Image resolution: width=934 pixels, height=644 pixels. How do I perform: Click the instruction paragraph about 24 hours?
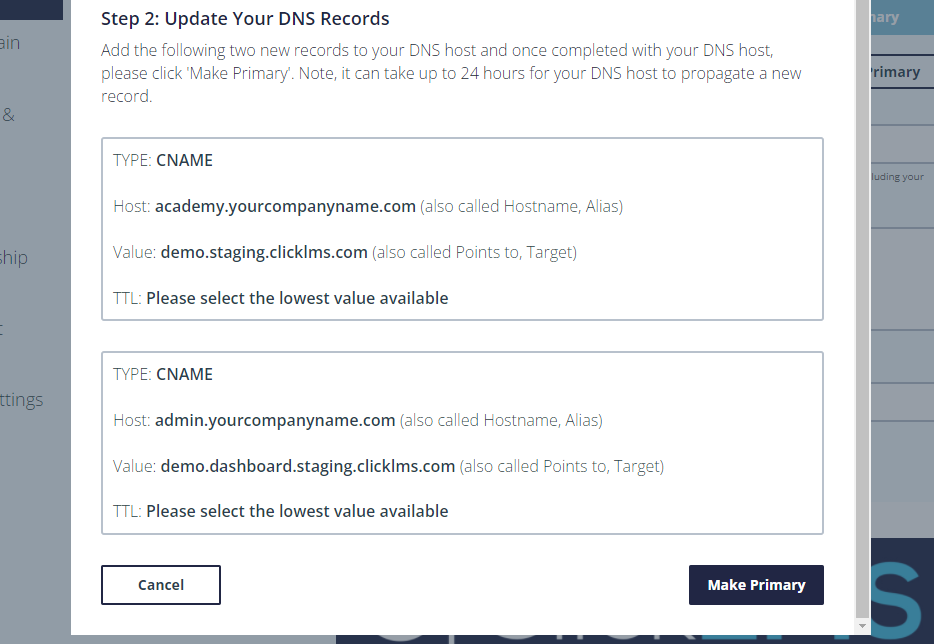tap(451, 73)
